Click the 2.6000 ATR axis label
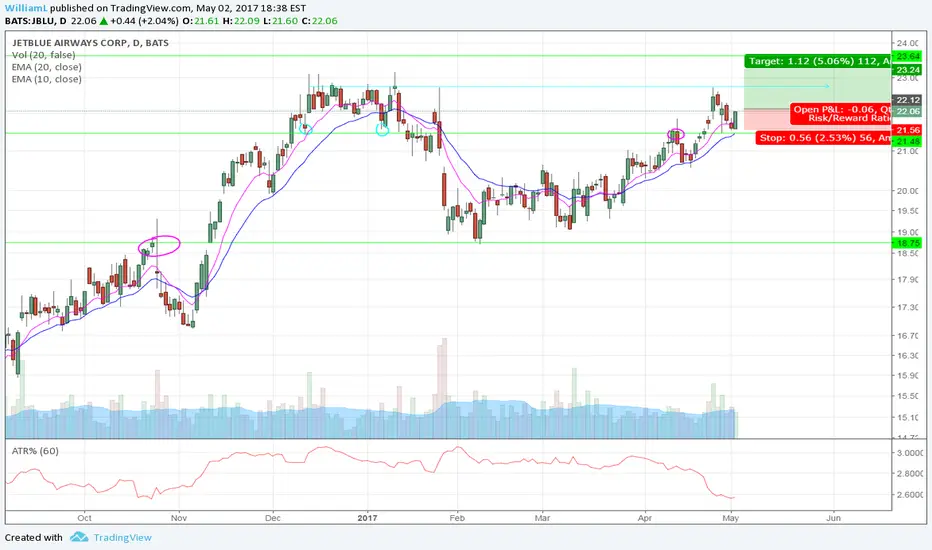Screen dimensions: 932x550 point(911,495)
